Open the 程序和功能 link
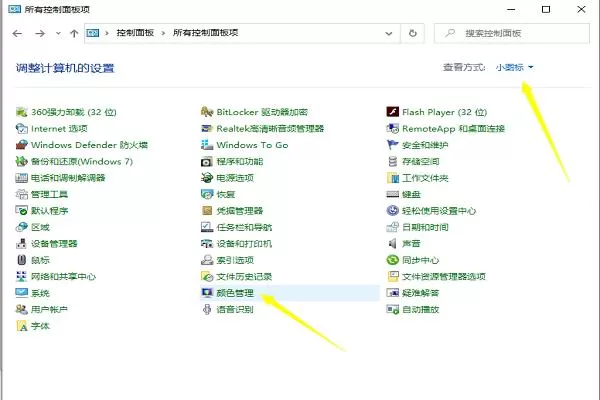The image size is (600, 400). (x=240, y=162)
